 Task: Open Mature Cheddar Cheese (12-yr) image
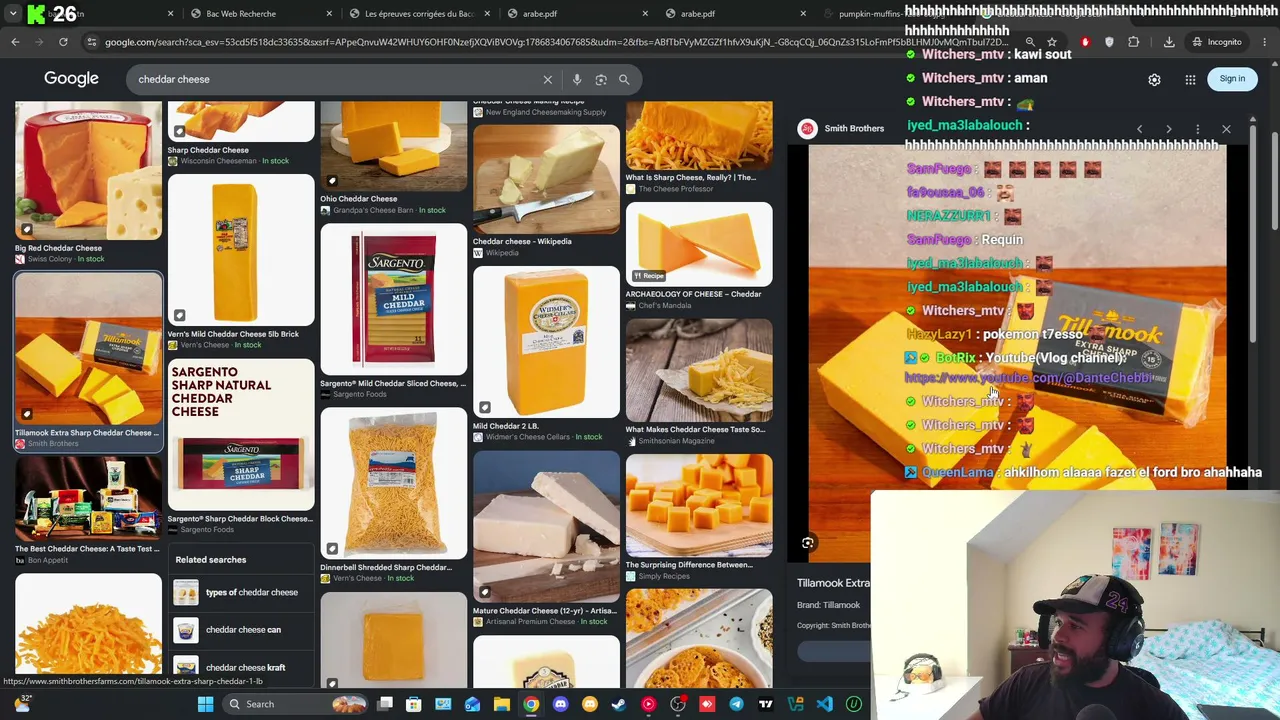(x=546, y=527)
